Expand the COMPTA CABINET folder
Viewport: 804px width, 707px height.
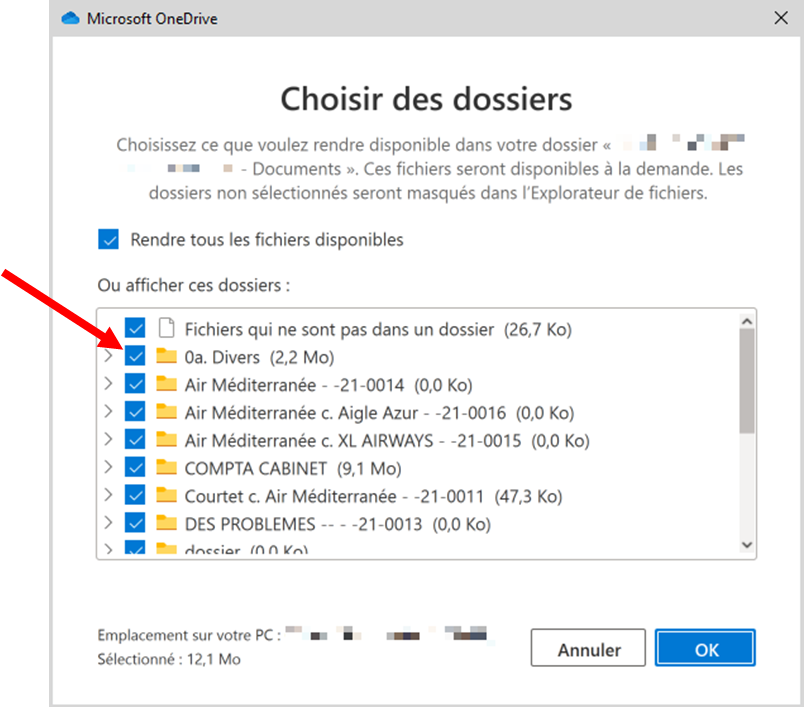[108, 467]
